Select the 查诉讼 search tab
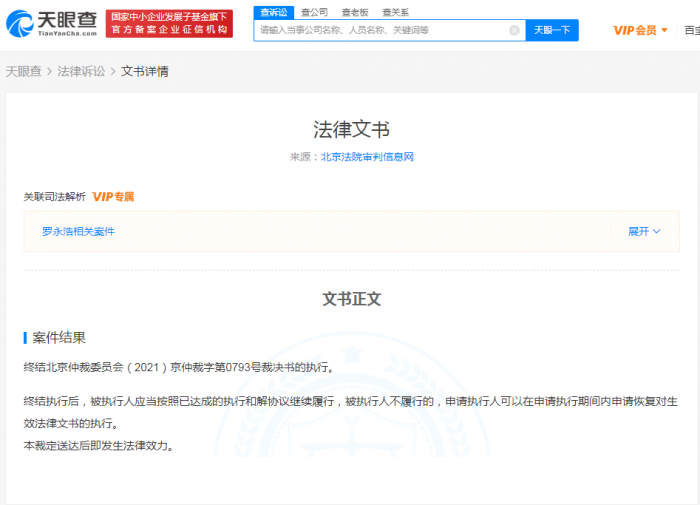 click(271, 12)
